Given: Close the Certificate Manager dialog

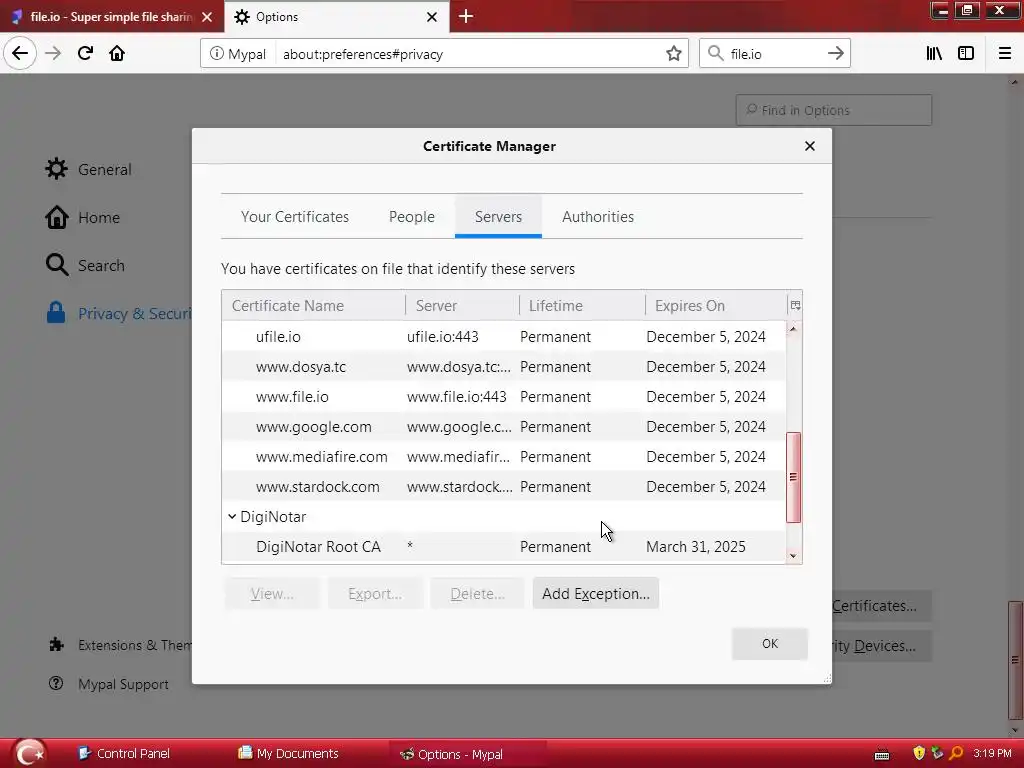Looking at the screenshot, I should (x=810, y=146).
